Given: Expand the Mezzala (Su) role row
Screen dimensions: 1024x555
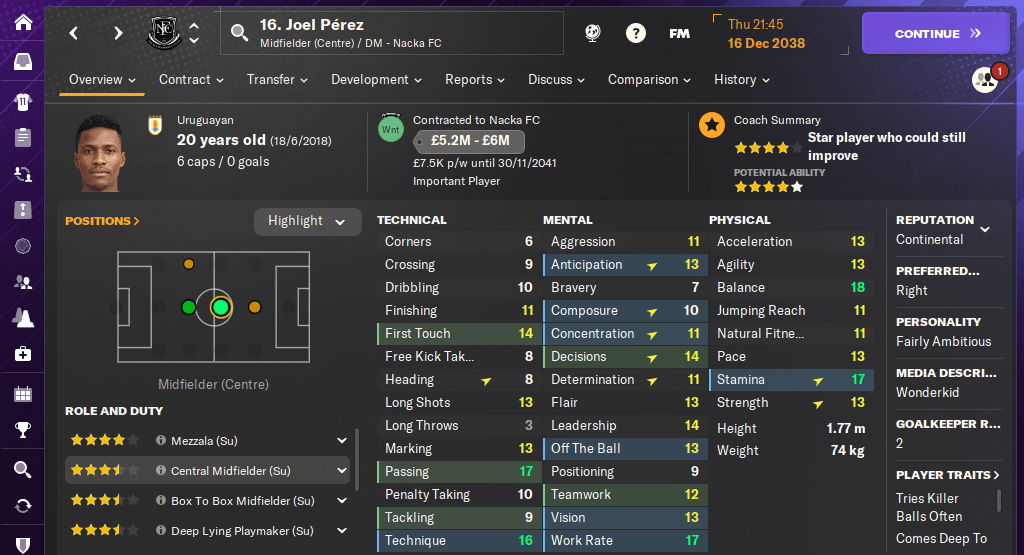Looking at the screenshot, I should pyautogui.click(x=342, y=440).
